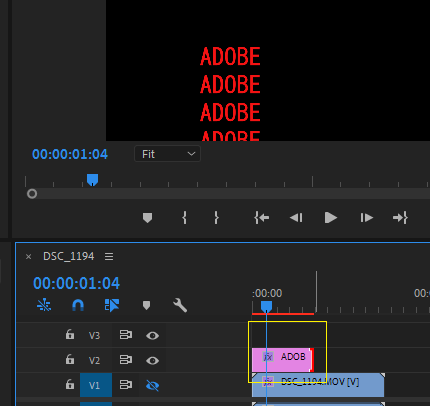
Task: Select the V3 track target
Action: [94, 335]
